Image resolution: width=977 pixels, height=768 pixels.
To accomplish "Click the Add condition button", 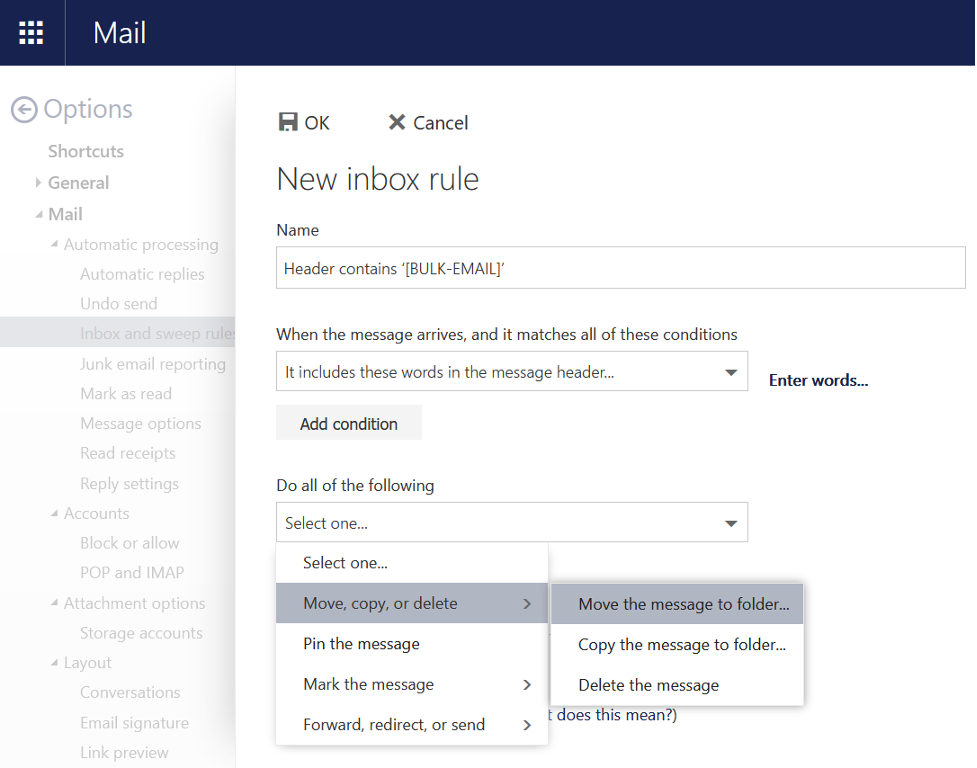I will (x=349, y=424).
